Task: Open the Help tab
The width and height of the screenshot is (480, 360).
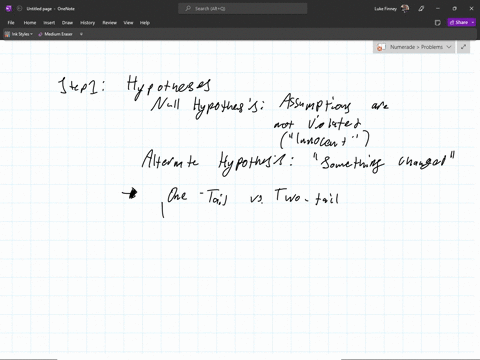Action: click(x=145, y=23)
